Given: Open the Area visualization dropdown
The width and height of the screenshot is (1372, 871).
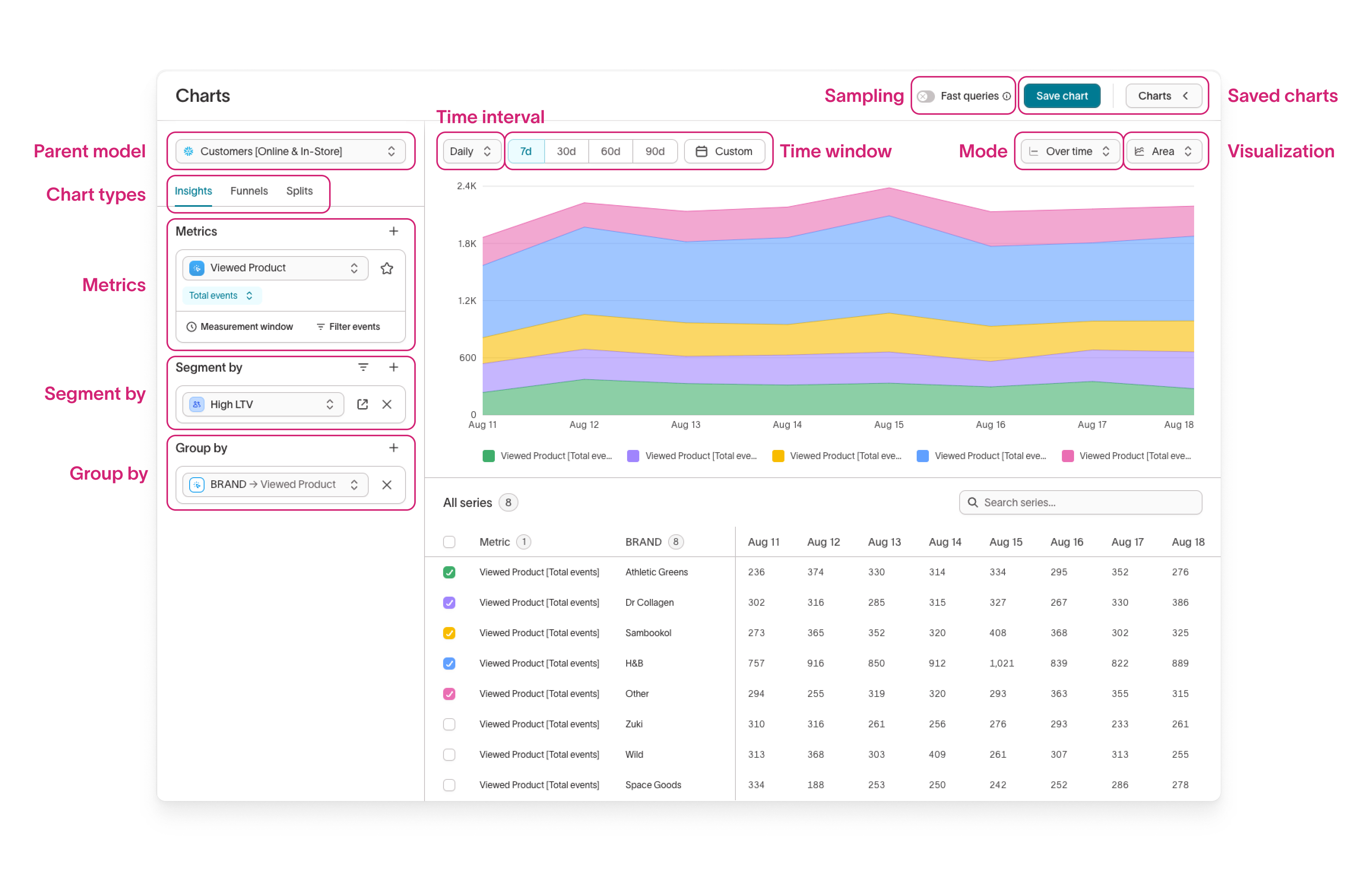Looking at the screenshot, I should tap(1163, 152).
